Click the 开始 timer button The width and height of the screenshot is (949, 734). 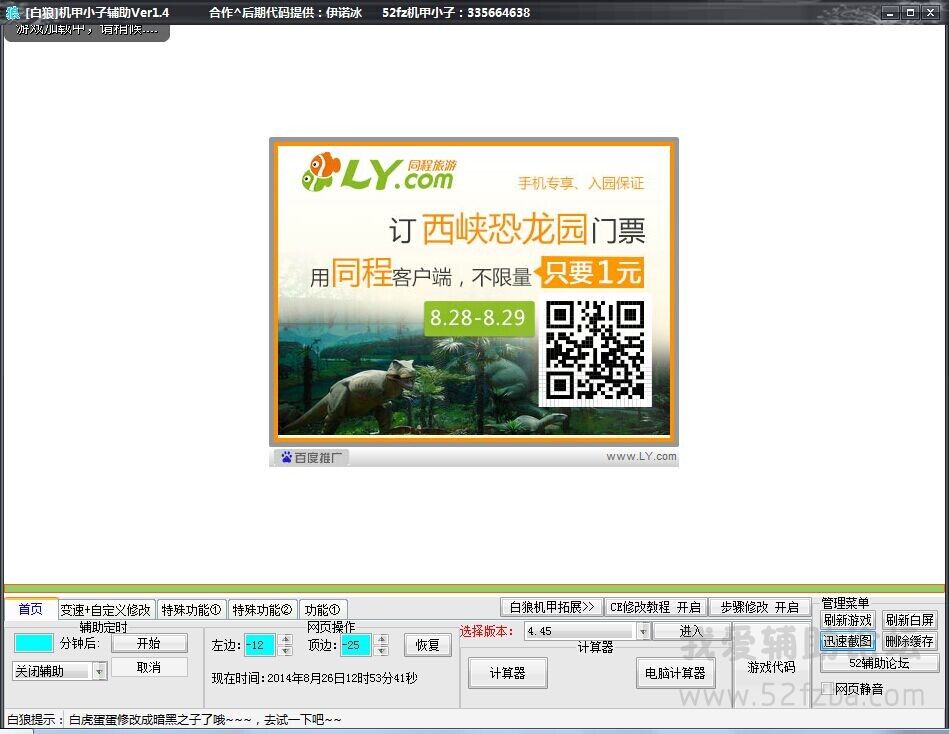pos(149,643)
